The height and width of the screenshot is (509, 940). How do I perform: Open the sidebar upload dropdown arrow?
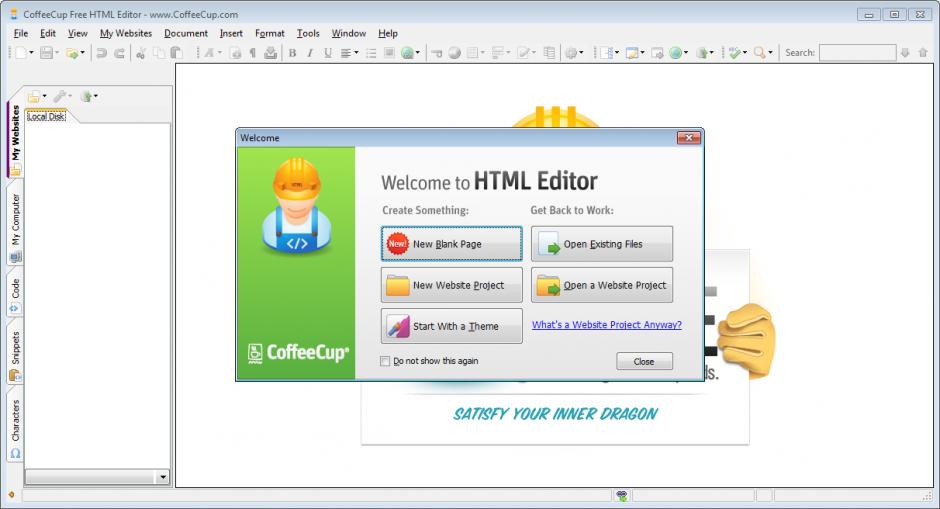pos(96,96)
